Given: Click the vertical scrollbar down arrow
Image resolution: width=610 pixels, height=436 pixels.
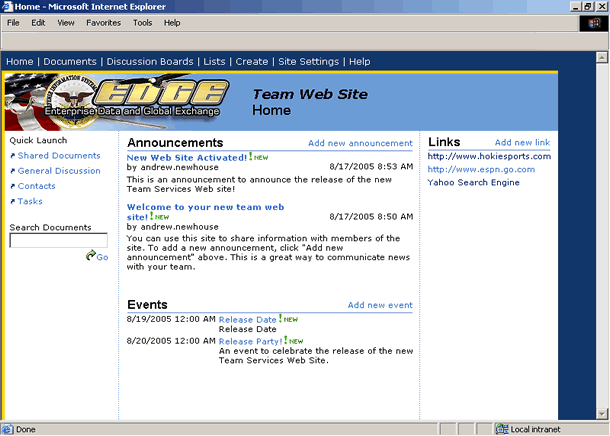Looking at the screenshot, I should coord(602,414).
